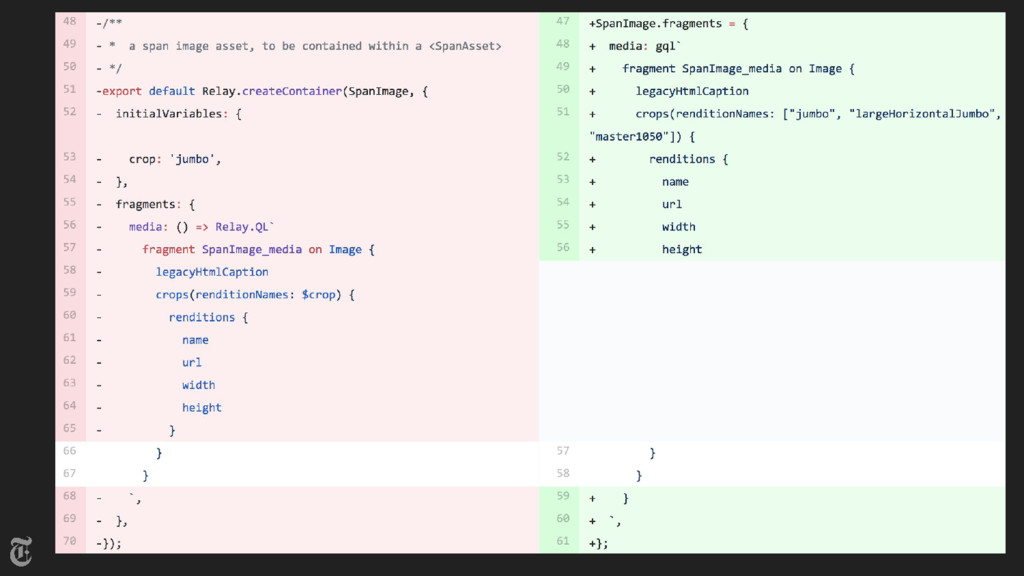Click the added 'url' field on right
This screenshot has height=576, width=1024.
coord(671,204)
